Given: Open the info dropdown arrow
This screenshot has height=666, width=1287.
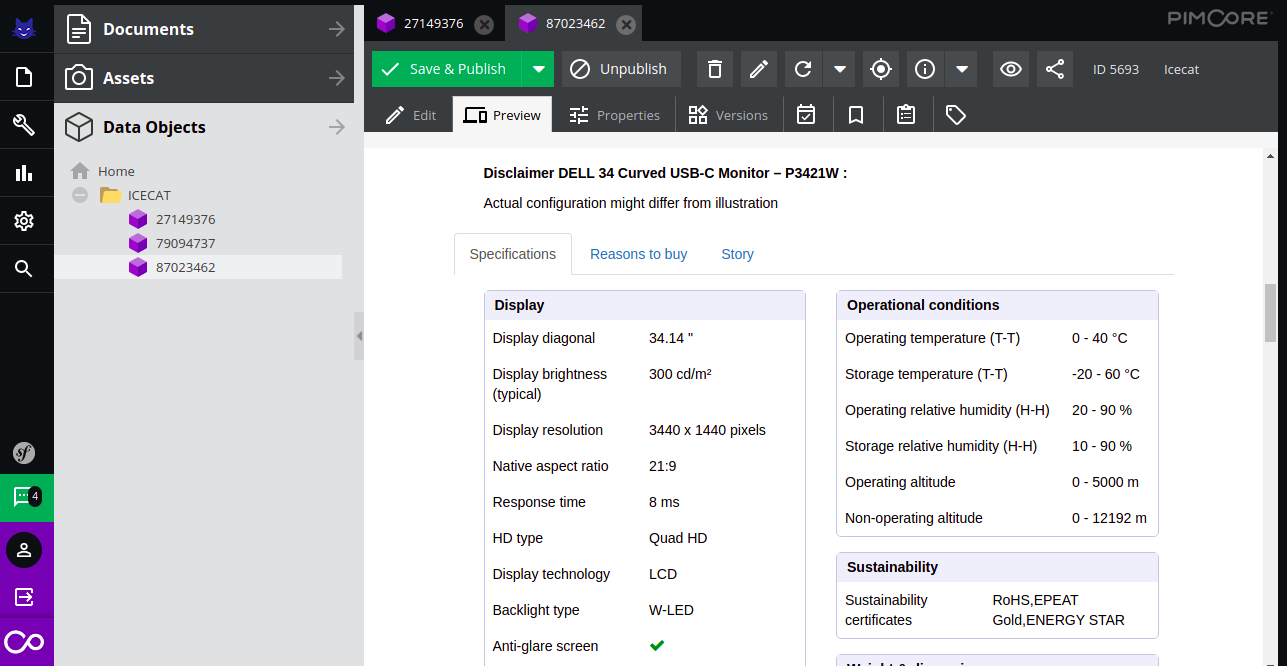Looking at the screenshot, I should click(961, 69).
